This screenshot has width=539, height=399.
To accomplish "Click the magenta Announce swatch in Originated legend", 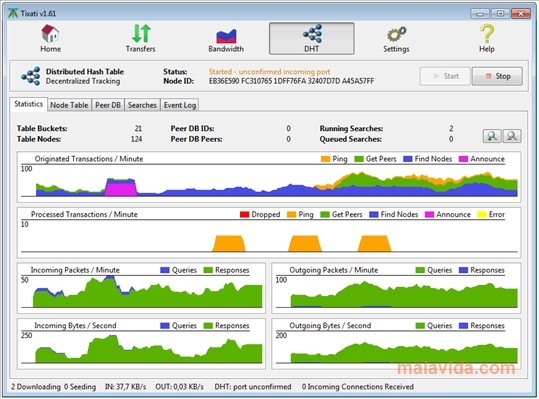I will (463, 159).
